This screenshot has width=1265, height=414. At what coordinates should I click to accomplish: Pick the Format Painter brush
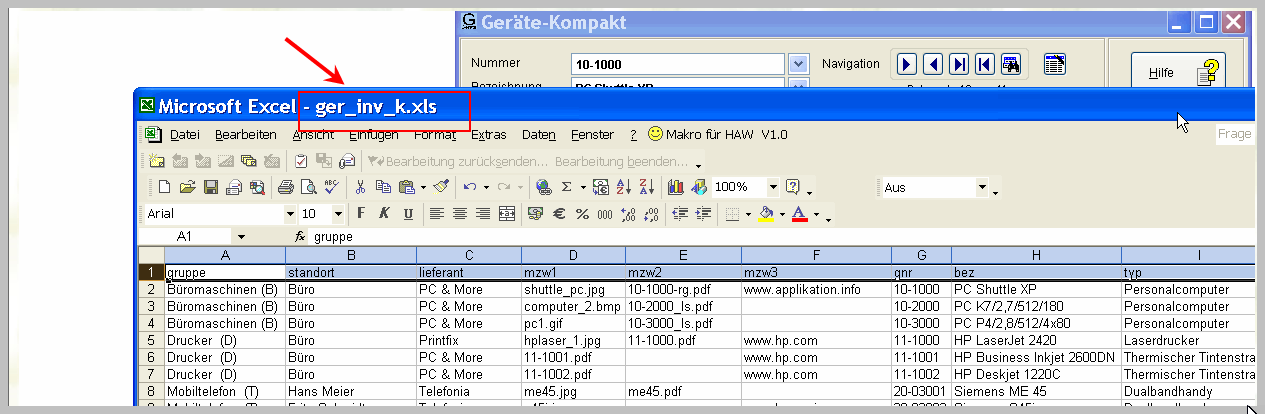click(x=441, y=187)
